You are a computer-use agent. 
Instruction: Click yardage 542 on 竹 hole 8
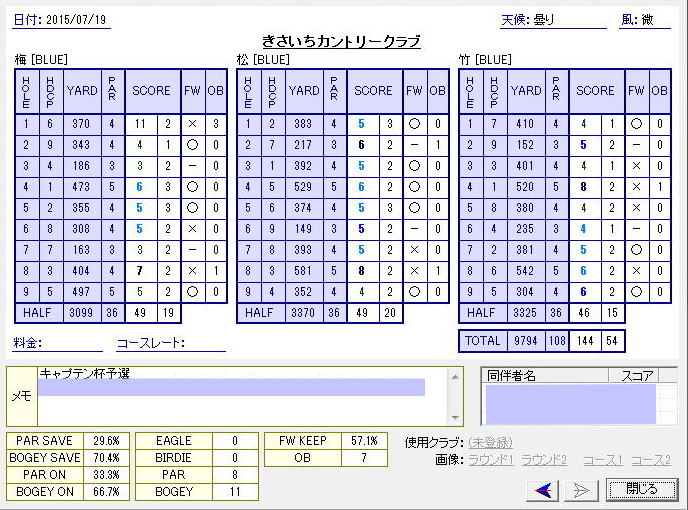coord(525,271)
